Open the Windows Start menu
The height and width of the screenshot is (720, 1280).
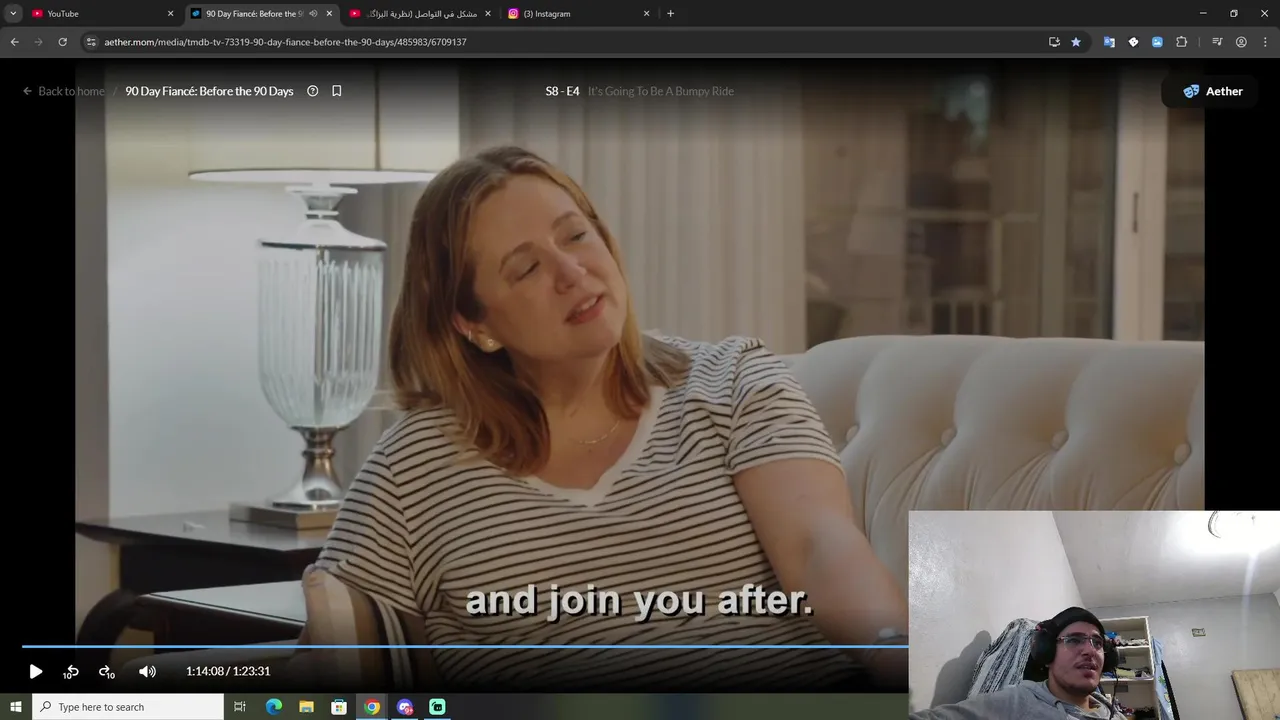tap(16, 707)
